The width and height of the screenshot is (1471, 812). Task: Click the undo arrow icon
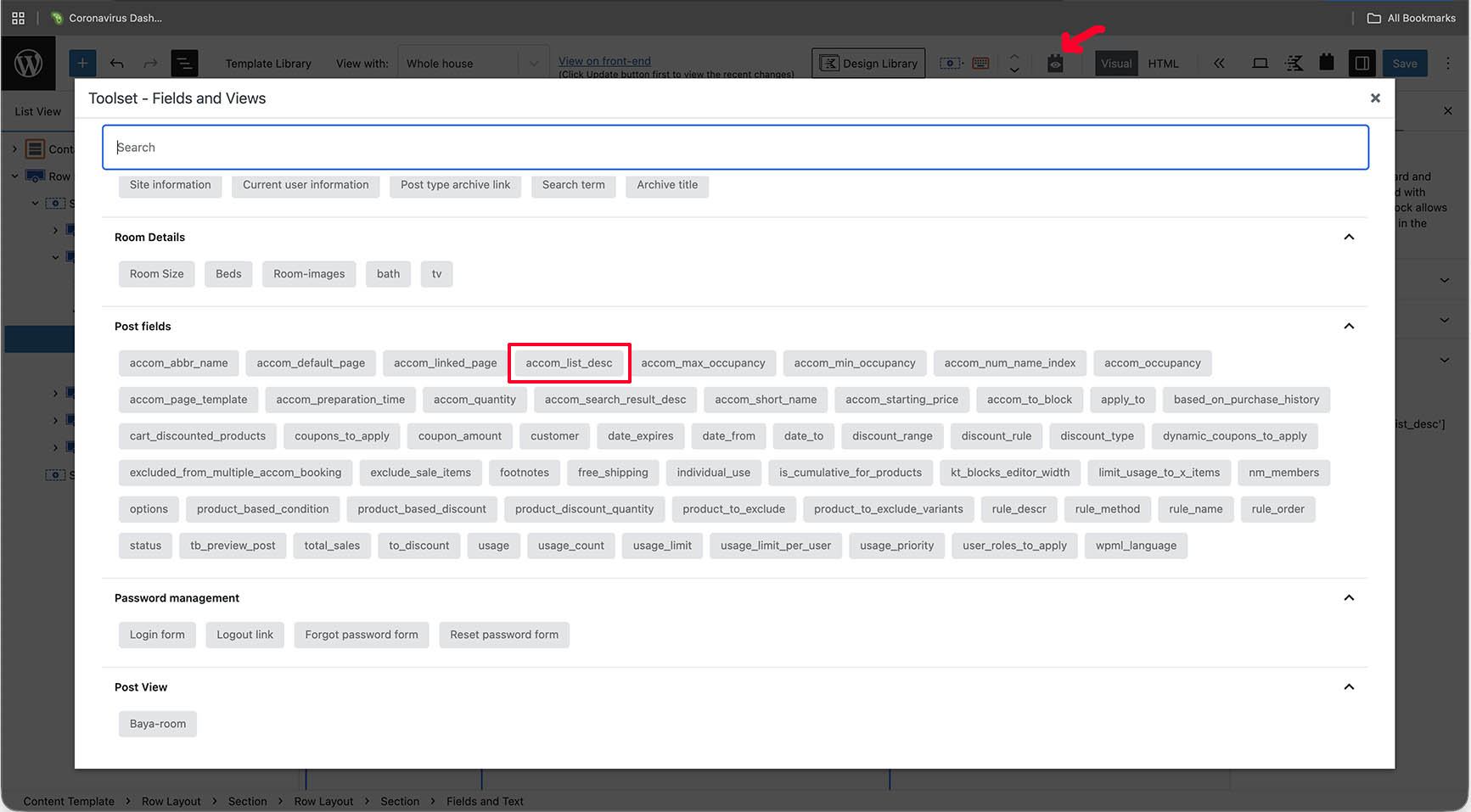click(117, 63)
